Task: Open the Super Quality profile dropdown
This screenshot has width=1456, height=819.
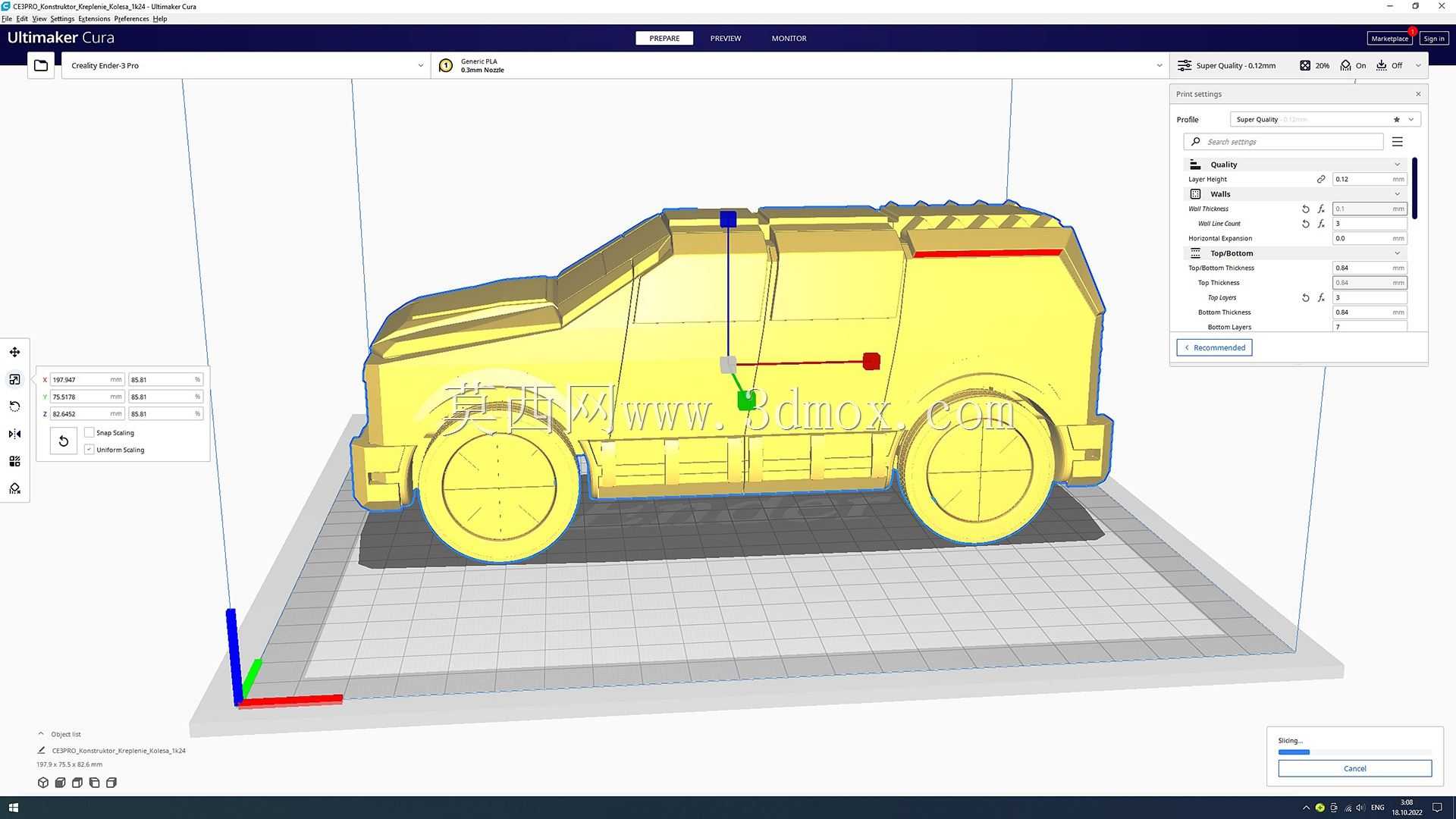Action: [x=1325, y=119]
